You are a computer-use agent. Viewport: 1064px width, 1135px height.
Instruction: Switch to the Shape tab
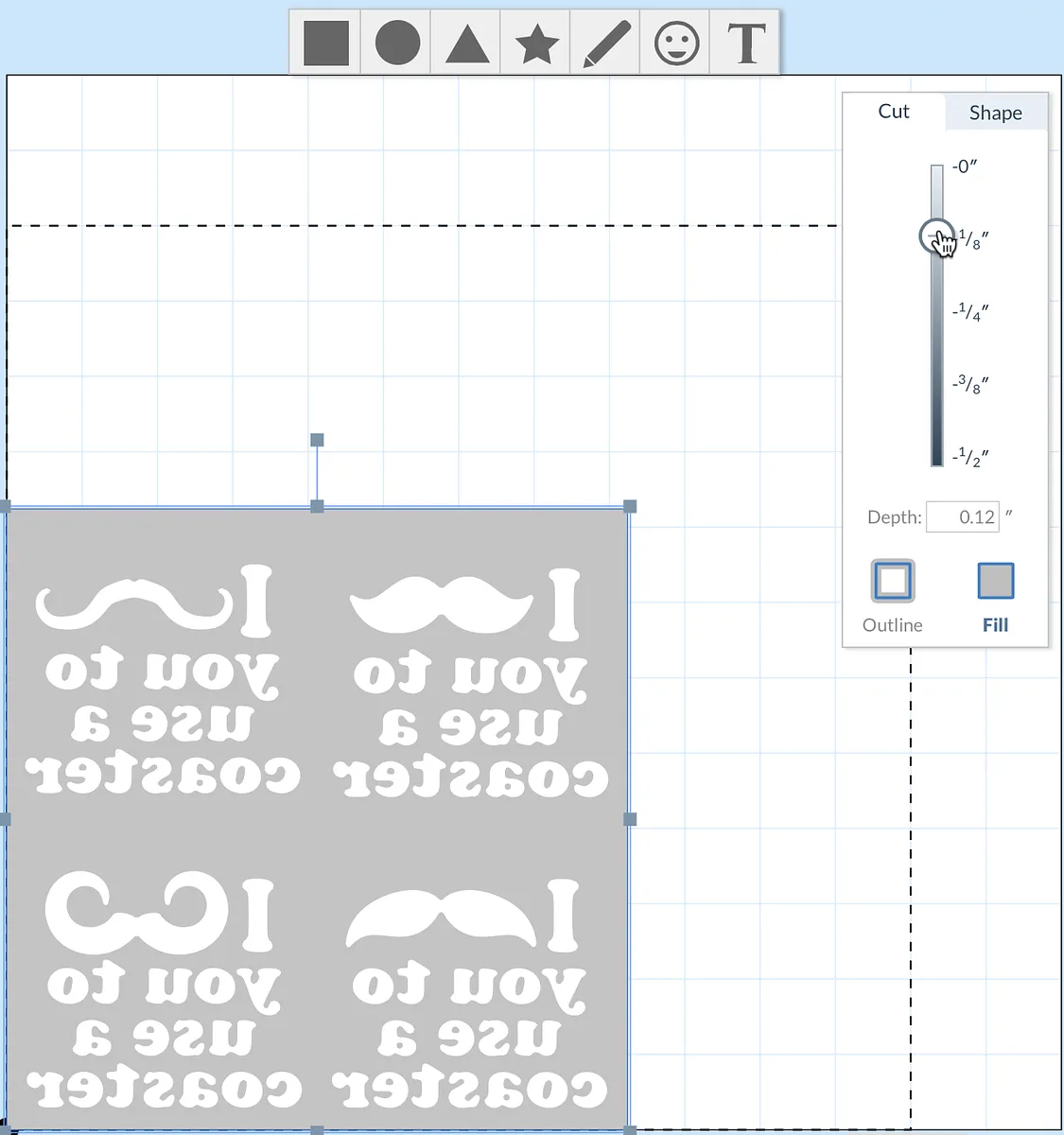995,113
